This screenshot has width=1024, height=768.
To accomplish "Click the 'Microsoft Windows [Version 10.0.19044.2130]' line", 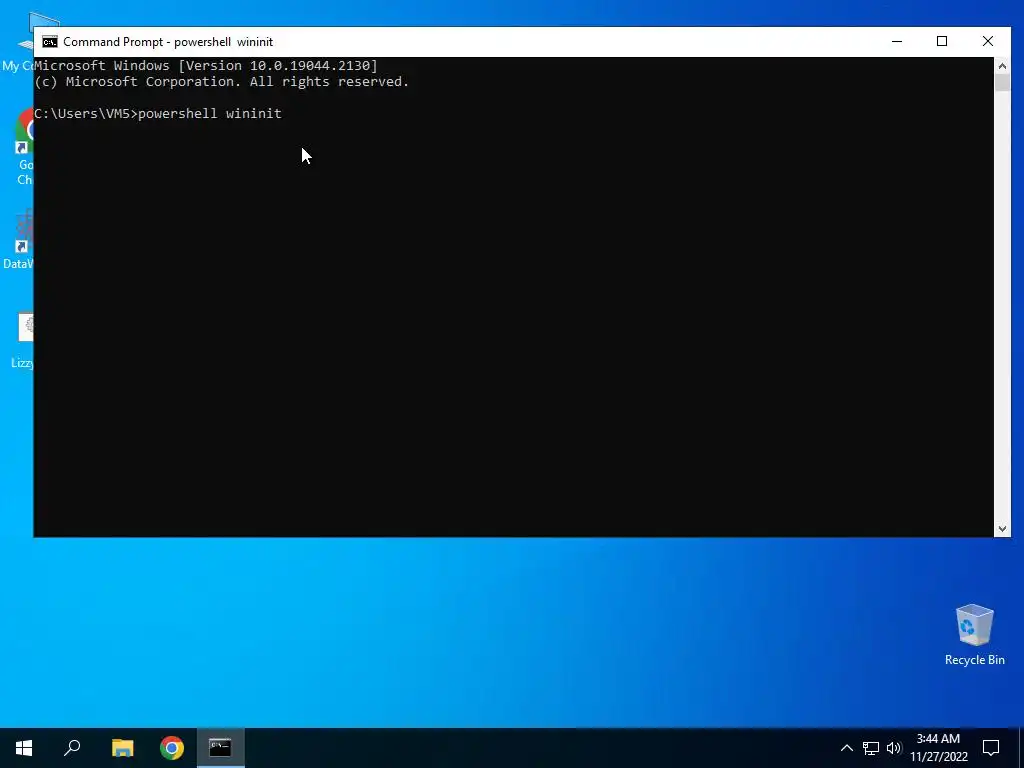I will [206, 66].
